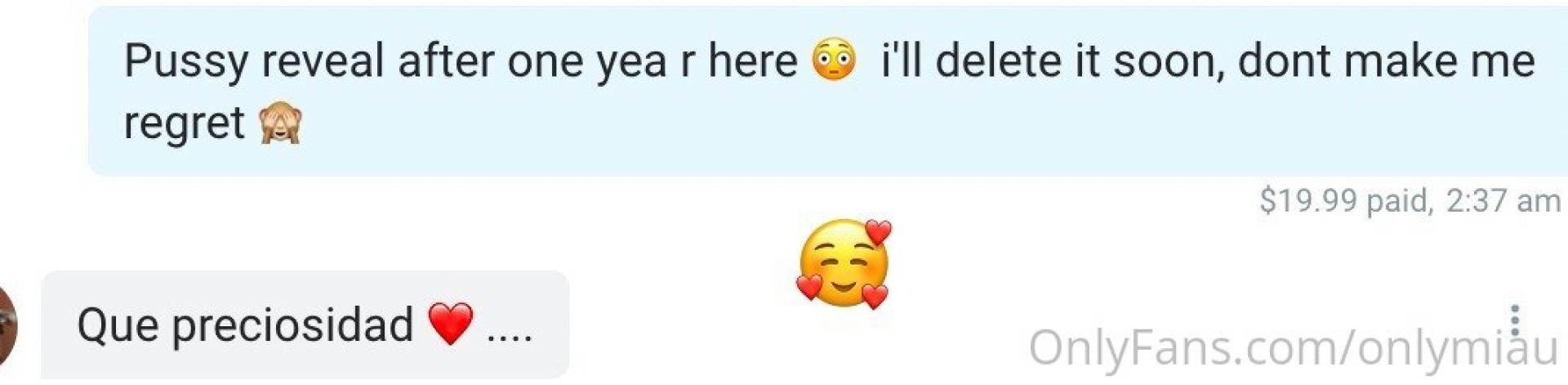The width and height of the screenshot is (1568, 385).
Task: Click the words "one yea r here"
Action: [x=652, y=61]
